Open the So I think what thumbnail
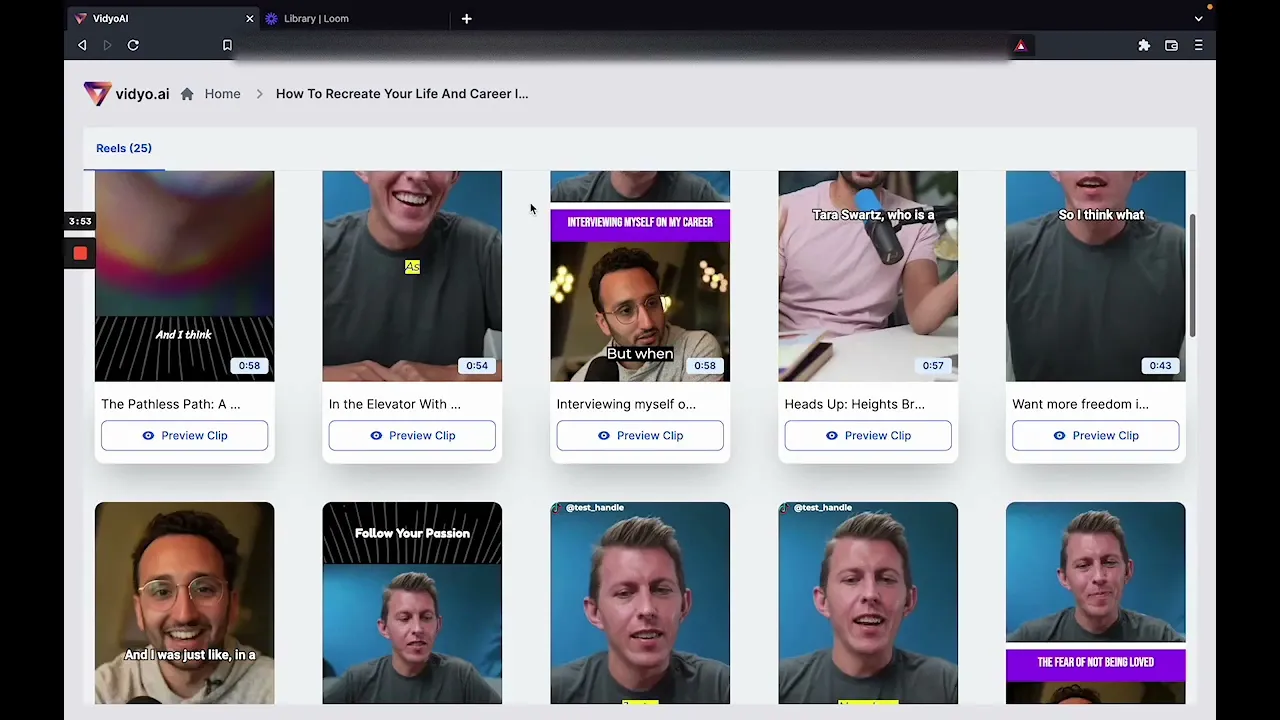 coord(1096,276)
